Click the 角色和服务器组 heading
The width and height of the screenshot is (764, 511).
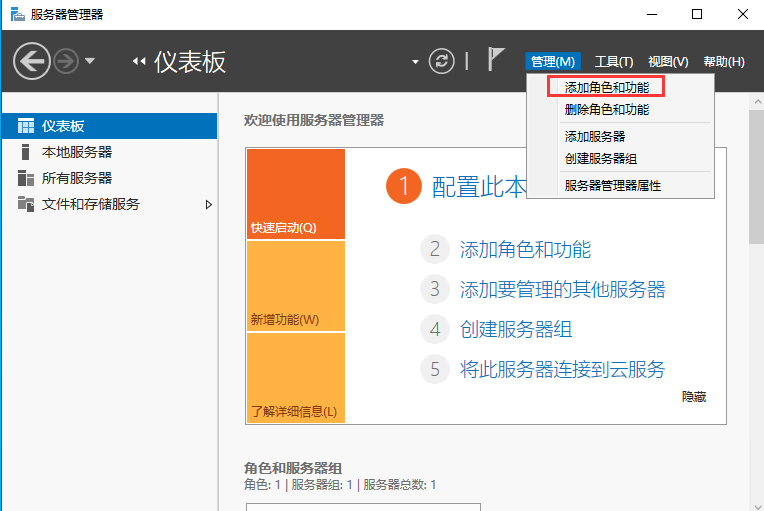293,468
